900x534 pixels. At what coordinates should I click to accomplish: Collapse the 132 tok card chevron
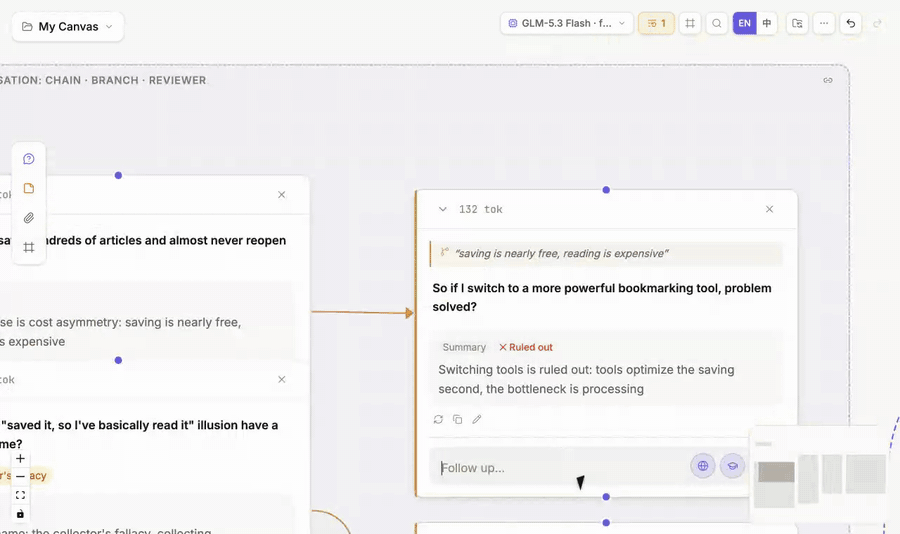(443, 210)
